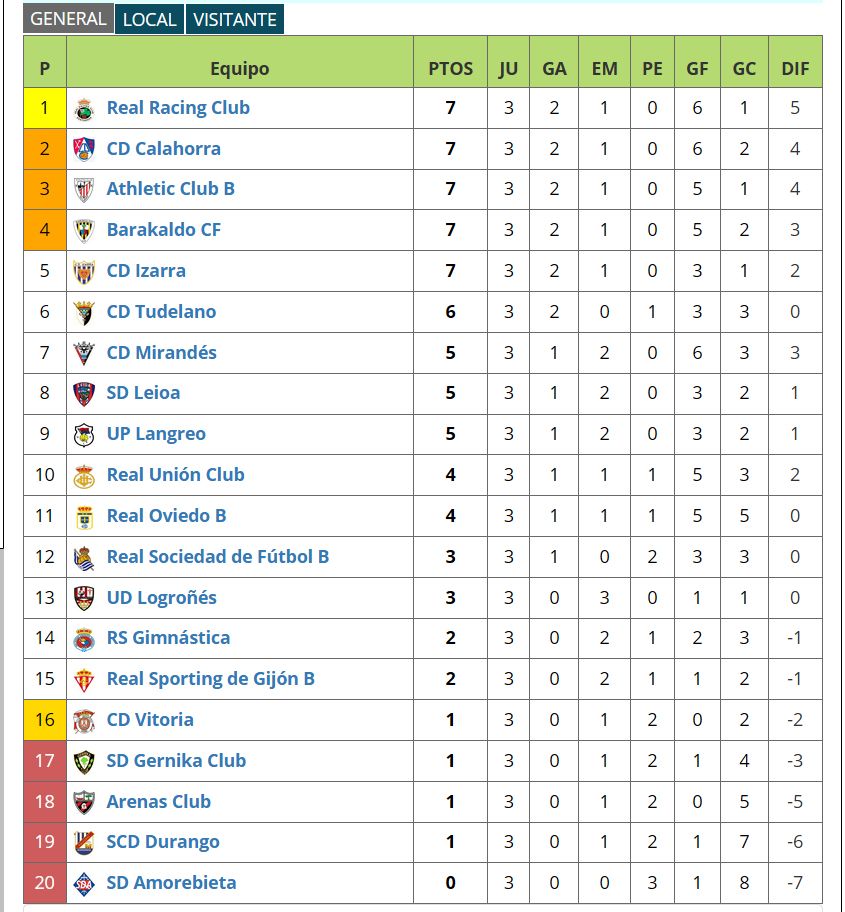Click the PTOS column header
Screen dimensions: 845x912
450,69
